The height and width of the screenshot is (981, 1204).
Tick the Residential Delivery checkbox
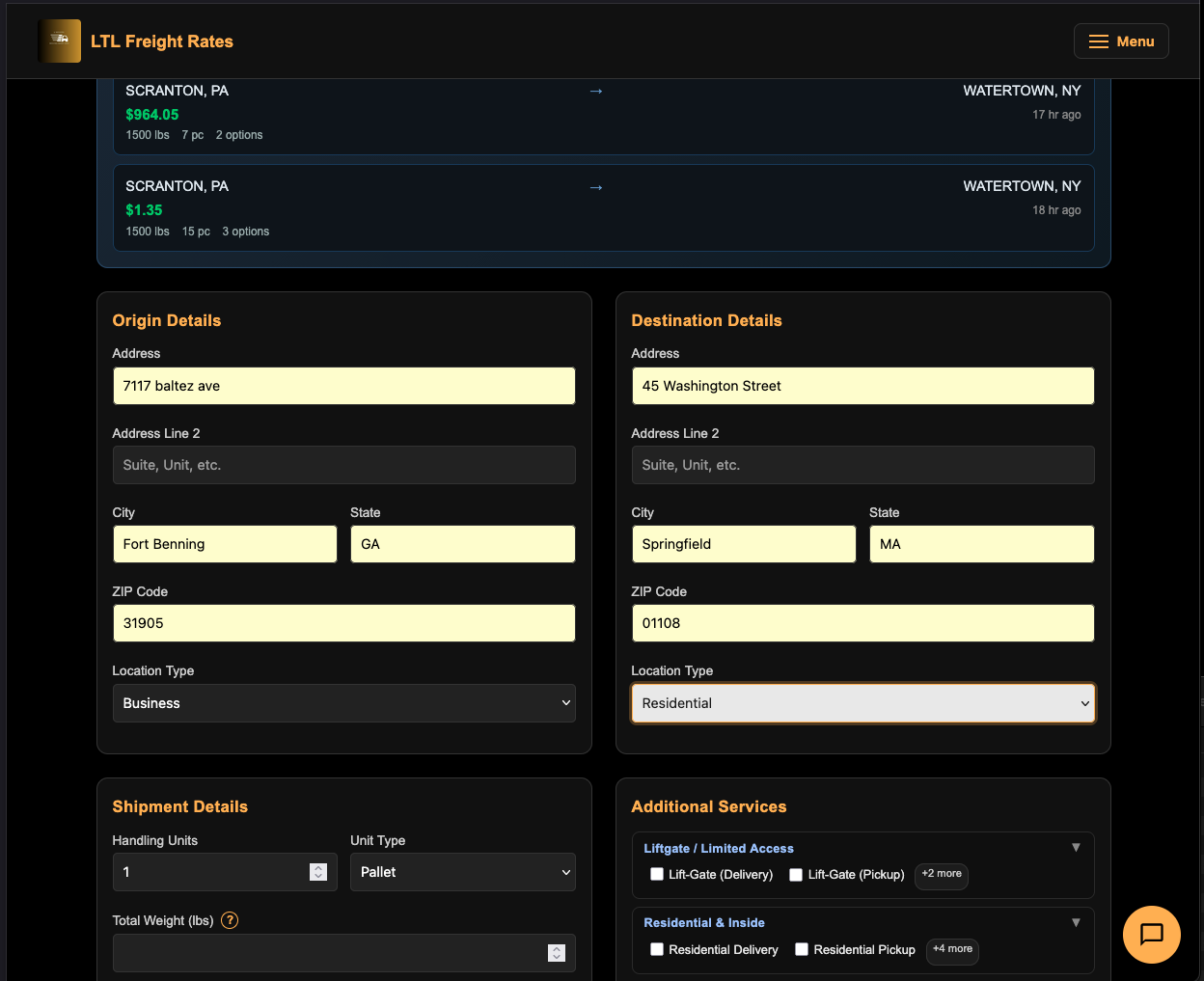pyautogui.click(x=657, y=949)
